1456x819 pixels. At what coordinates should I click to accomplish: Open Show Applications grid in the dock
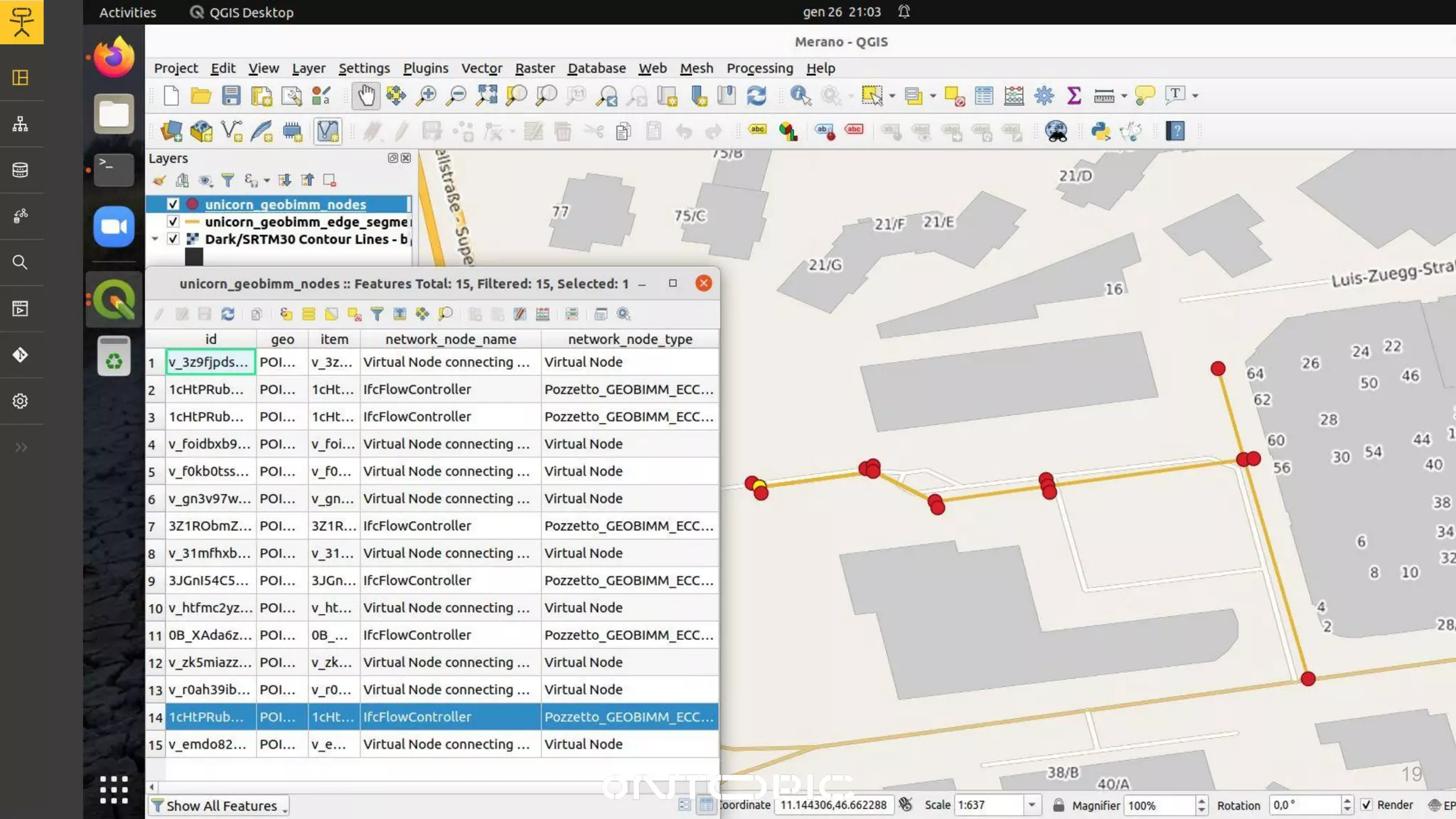pos(114,789)
